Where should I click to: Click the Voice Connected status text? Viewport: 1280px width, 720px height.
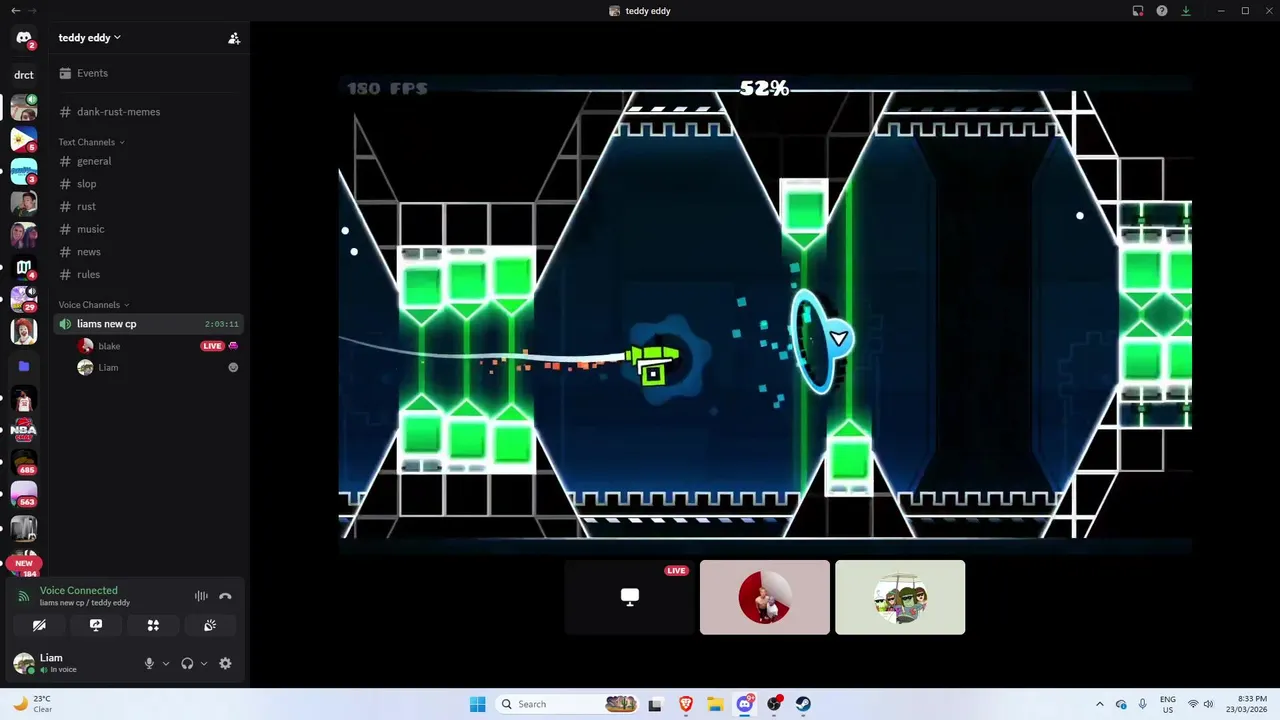[x=79, y=591]
